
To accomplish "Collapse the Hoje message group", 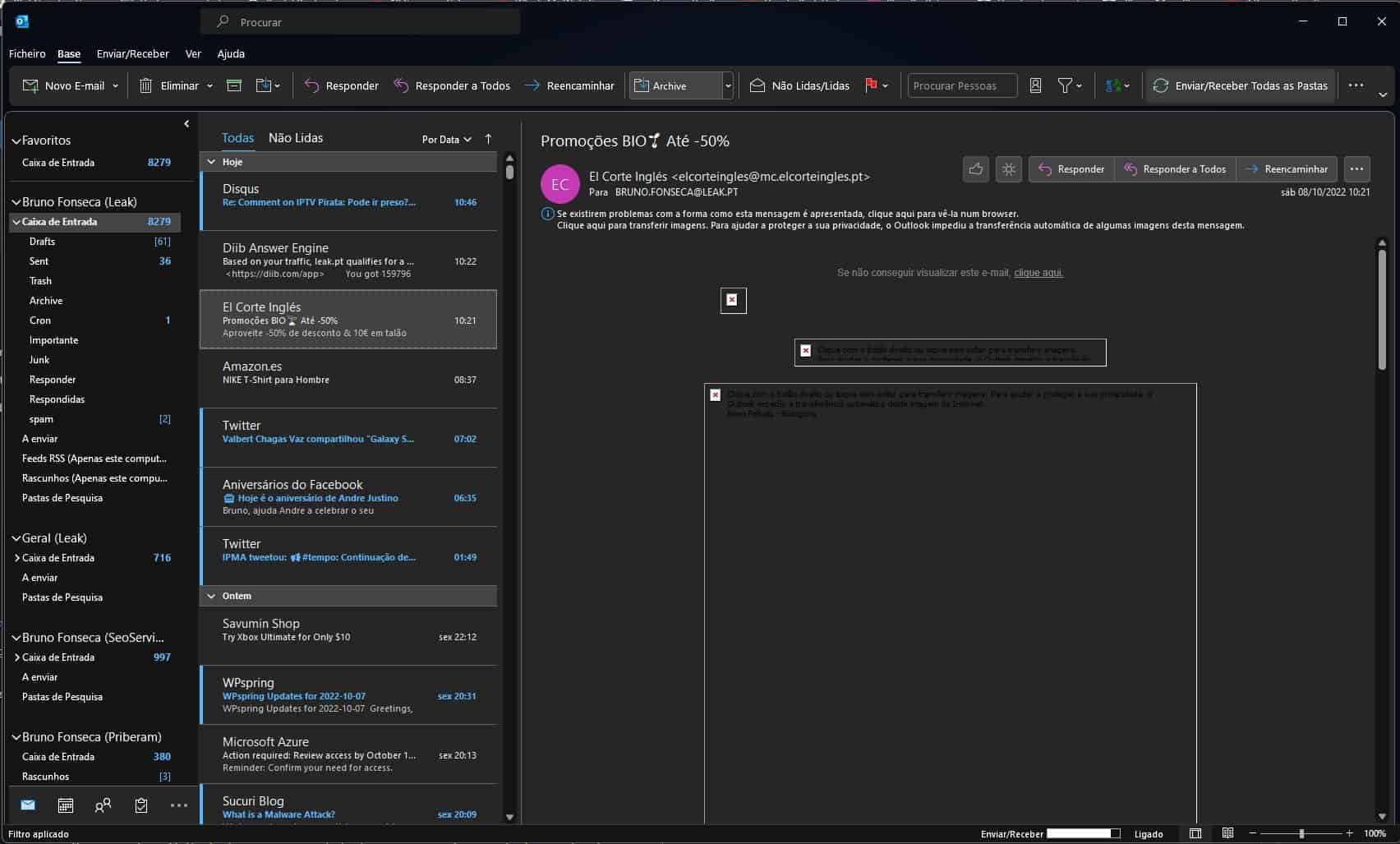I will coord(211,162).
